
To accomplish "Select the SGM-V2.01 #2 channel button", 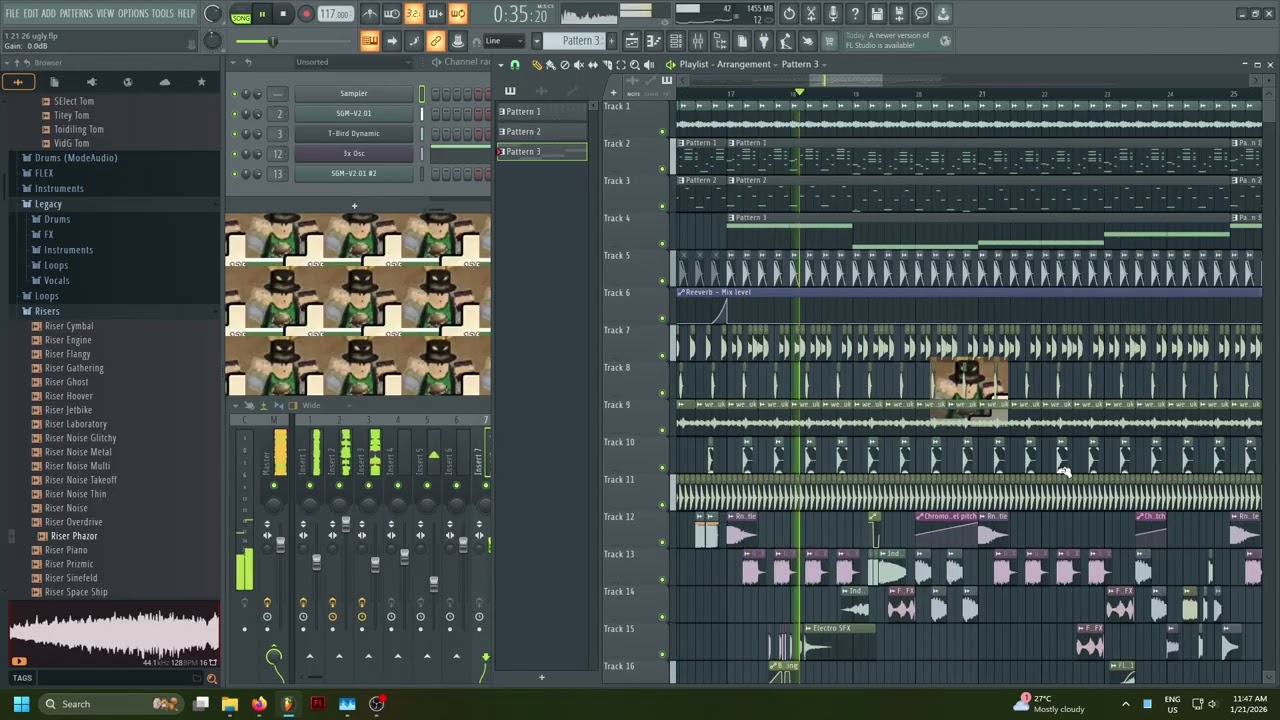I will [353, 174].
